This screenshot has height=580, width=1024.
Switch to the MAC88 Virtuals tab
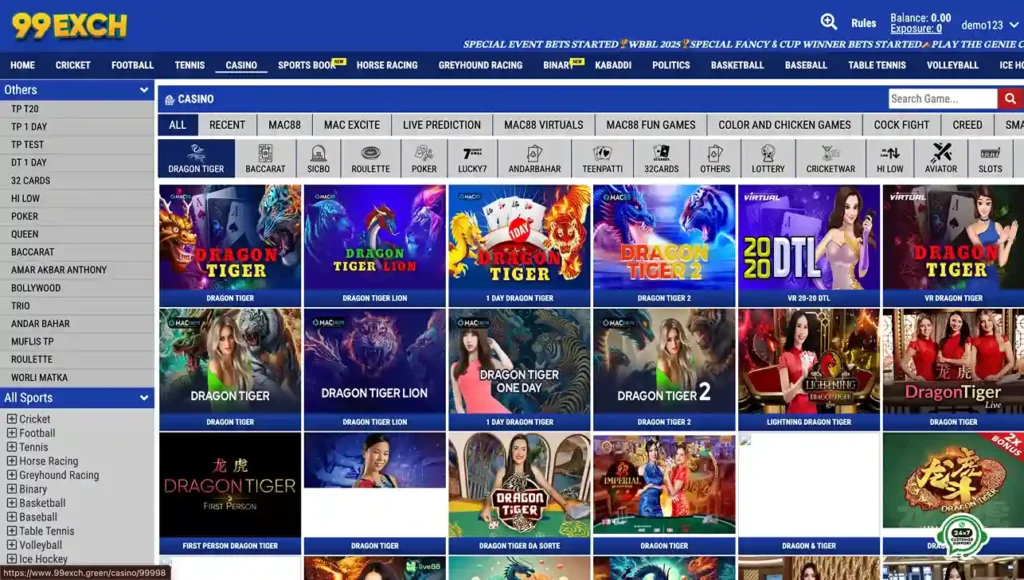(543, 125)
